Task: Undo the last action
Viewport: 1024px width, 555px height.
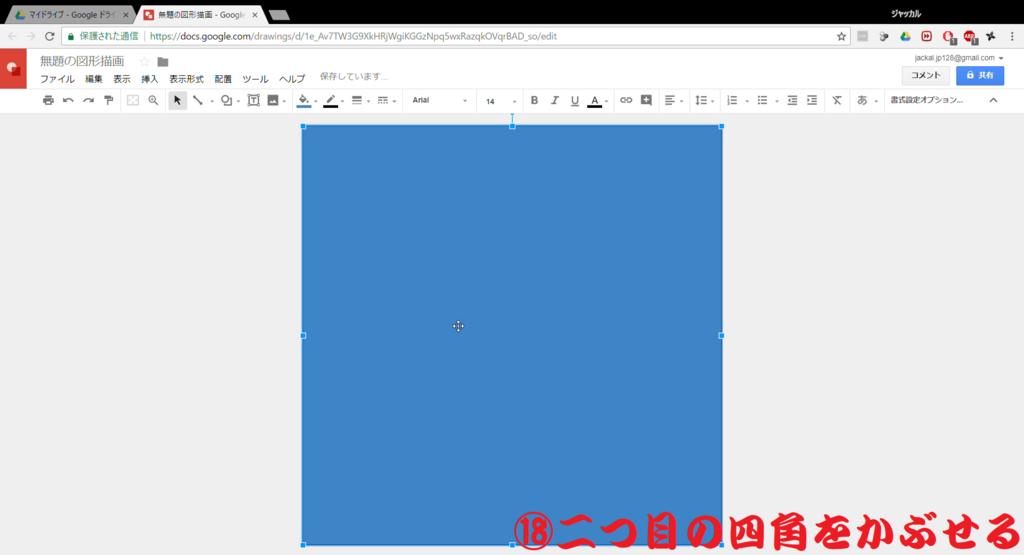Action: 68,101
